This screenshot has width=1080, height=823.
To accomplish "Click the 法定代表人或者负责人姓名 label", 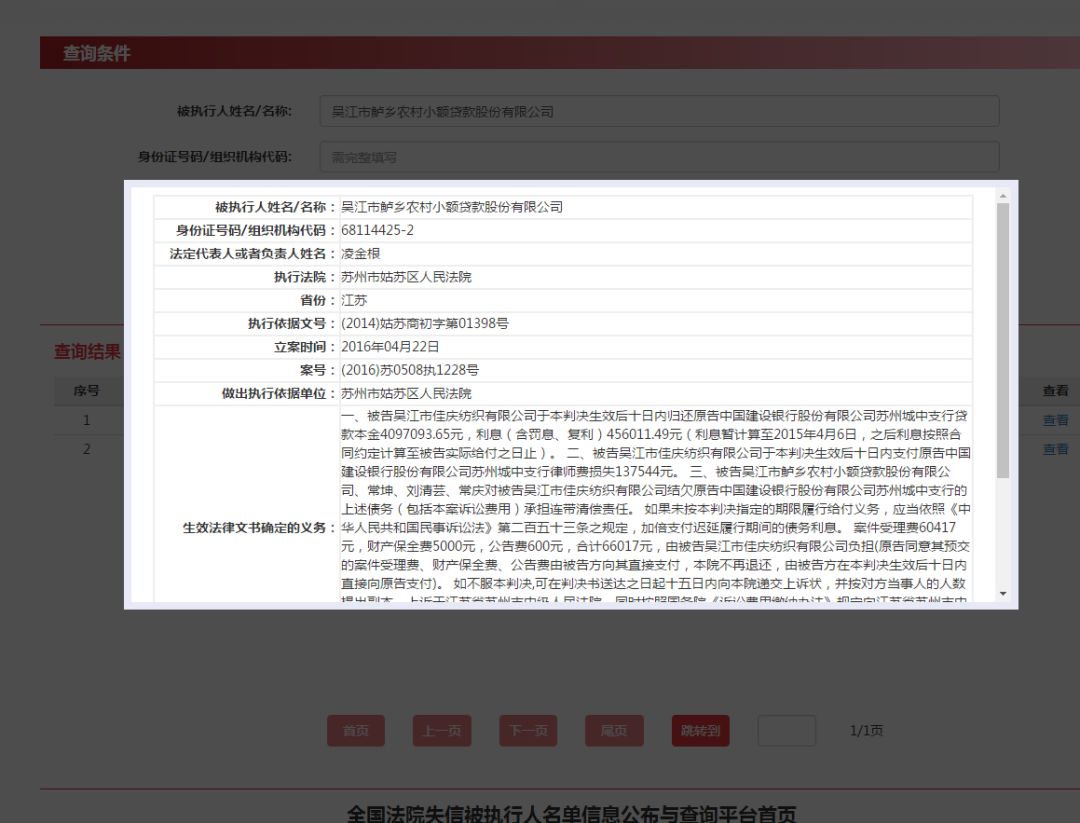I will [253, 253].
